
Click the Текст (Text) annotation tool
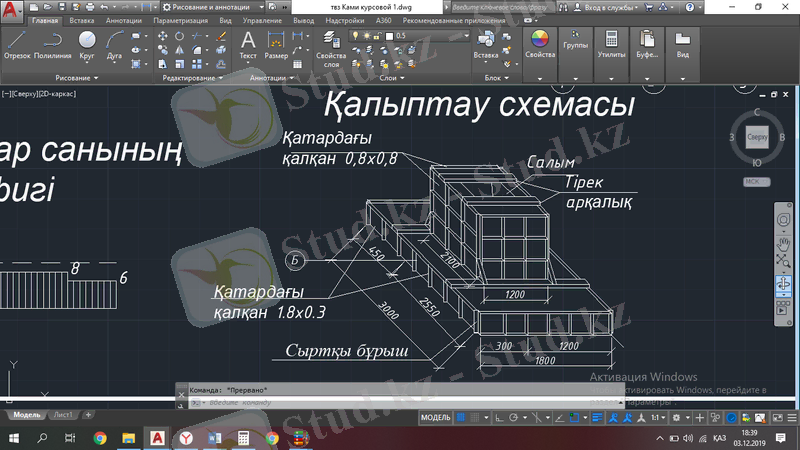pyautogui.click(x=248, y=43)
